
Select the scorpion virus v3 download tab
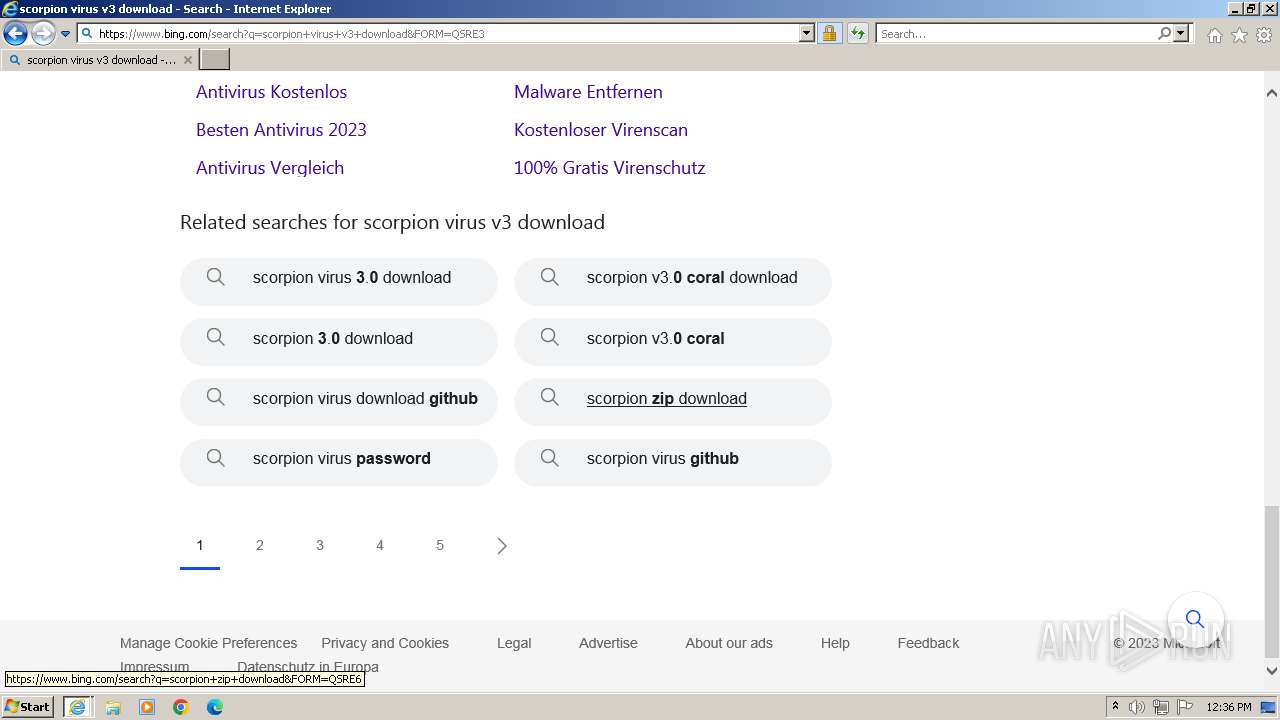[x=100, y=60]
